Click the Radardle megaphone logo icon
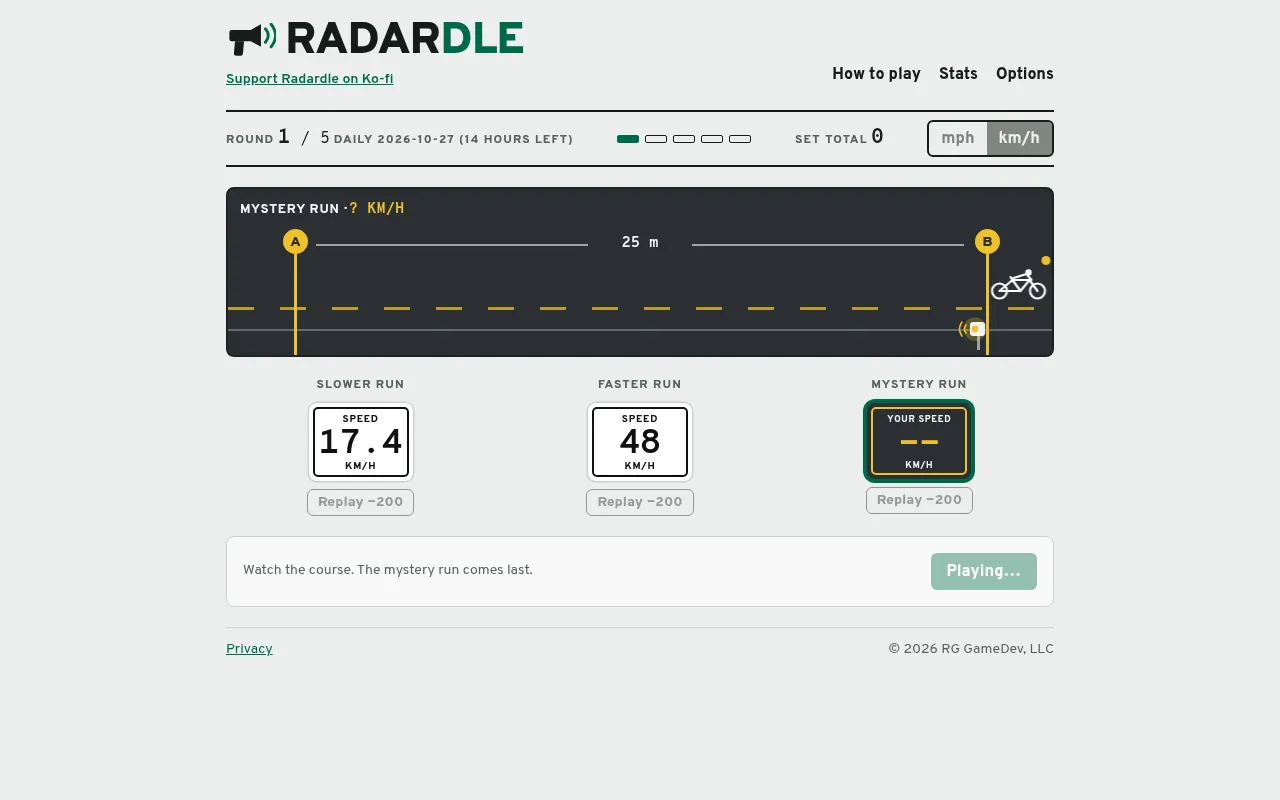Viewport: 1280px width, 800px height. click(252, 39)
